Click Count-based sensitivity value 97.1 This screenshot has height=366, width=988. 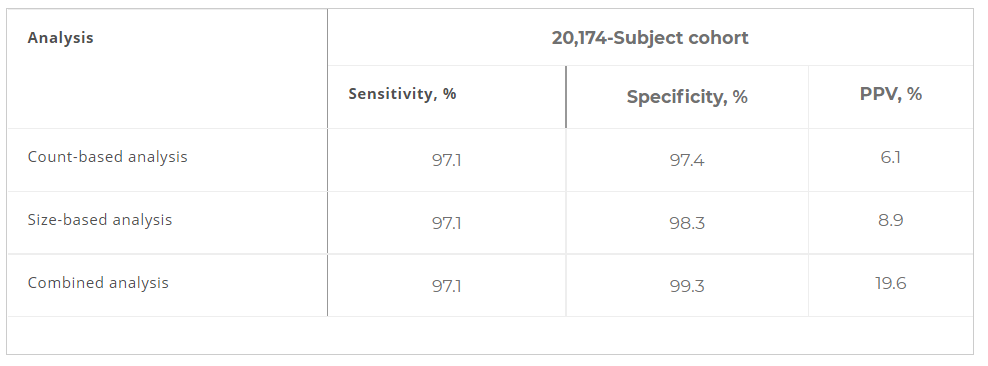(x=447, y=160)
